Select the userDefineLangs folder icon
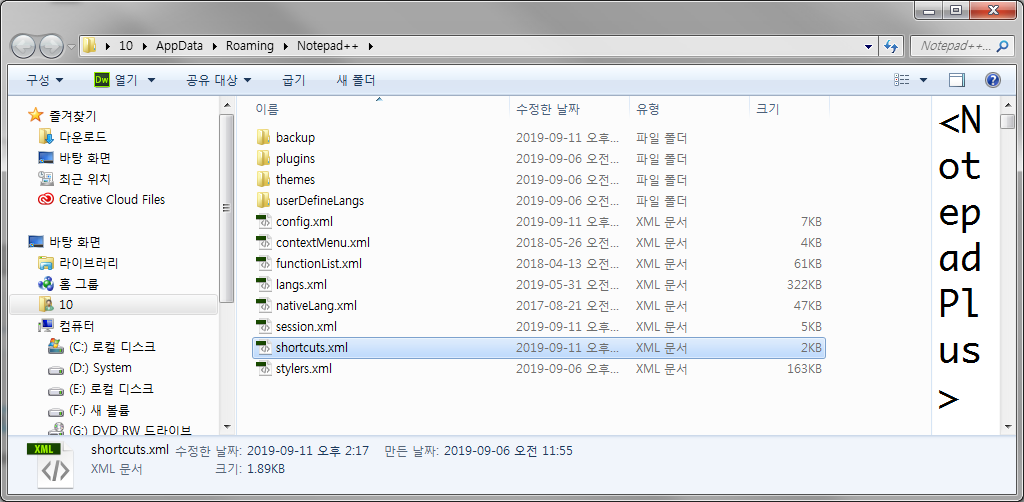Viewport: 1024px width, 502px height. coord(263,200)
